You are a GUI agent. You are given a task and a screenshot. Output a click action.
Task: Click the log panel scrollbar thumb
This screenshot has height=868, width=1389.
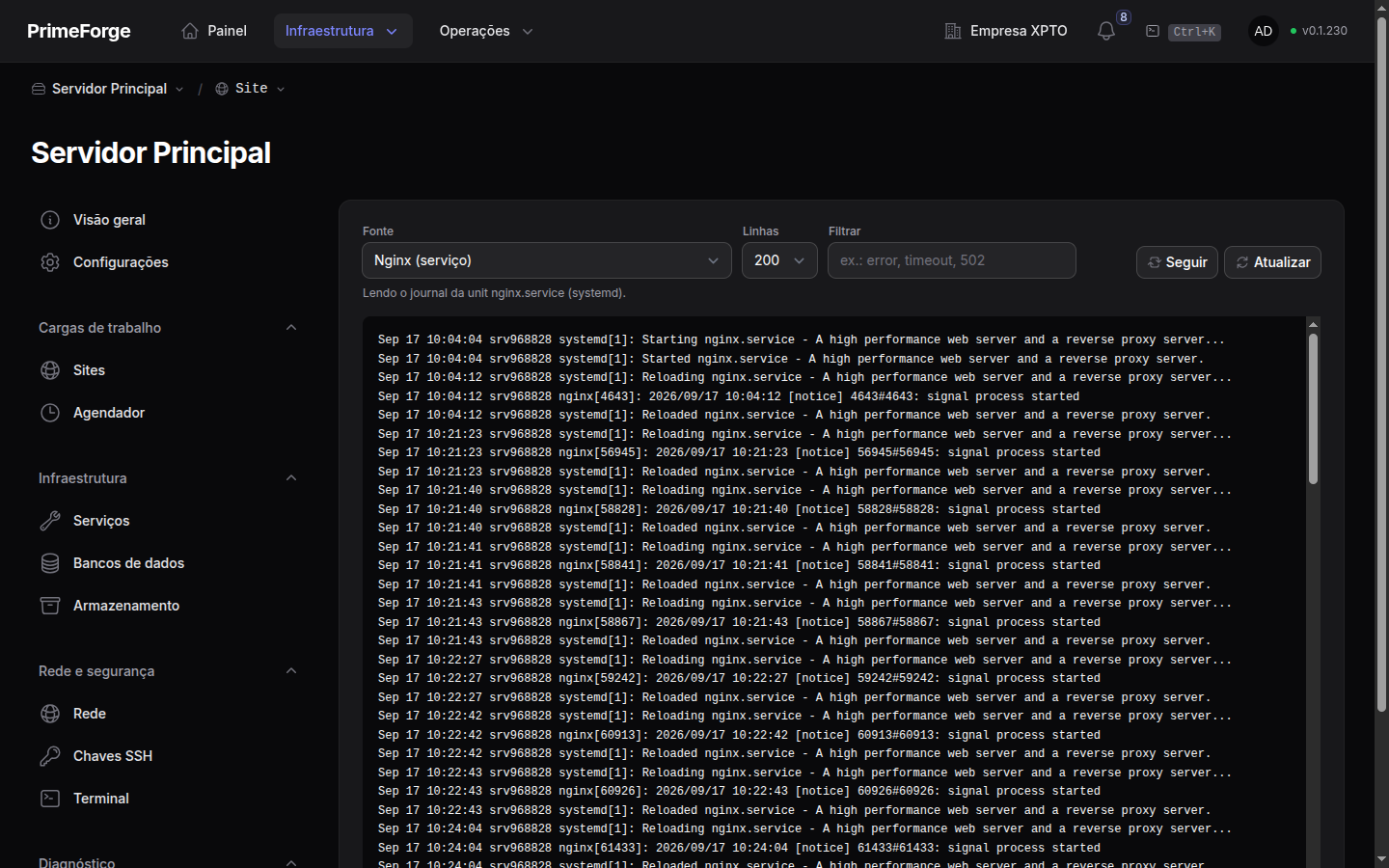click(x=1313, y=408)
